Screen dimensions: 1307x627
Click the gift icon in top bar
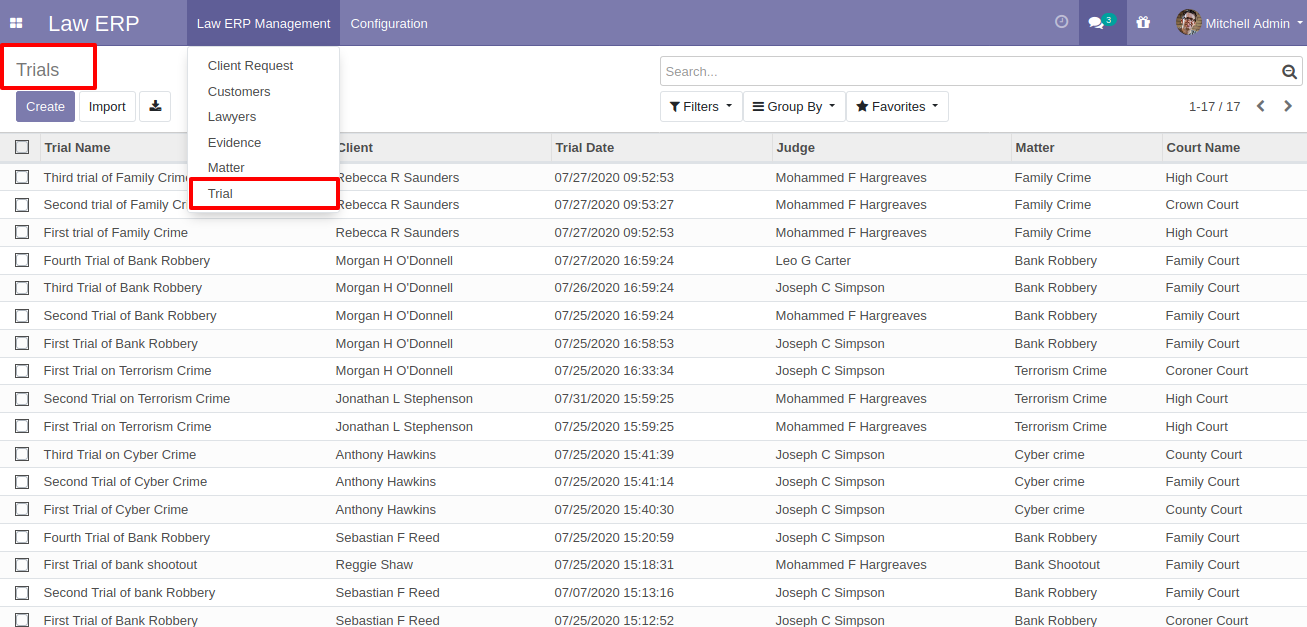click(x=1144, y=22)
